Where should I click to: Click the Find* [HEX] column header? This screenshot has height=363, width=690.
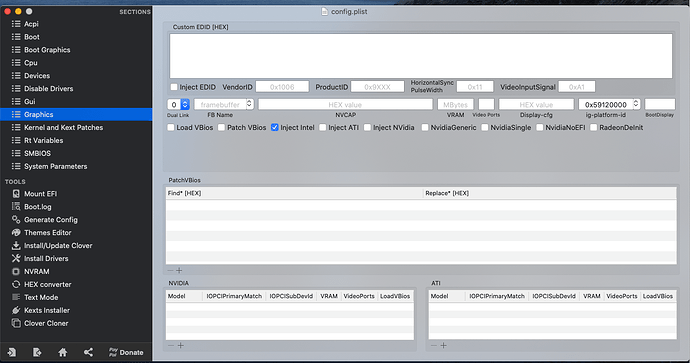pos(294,193)
